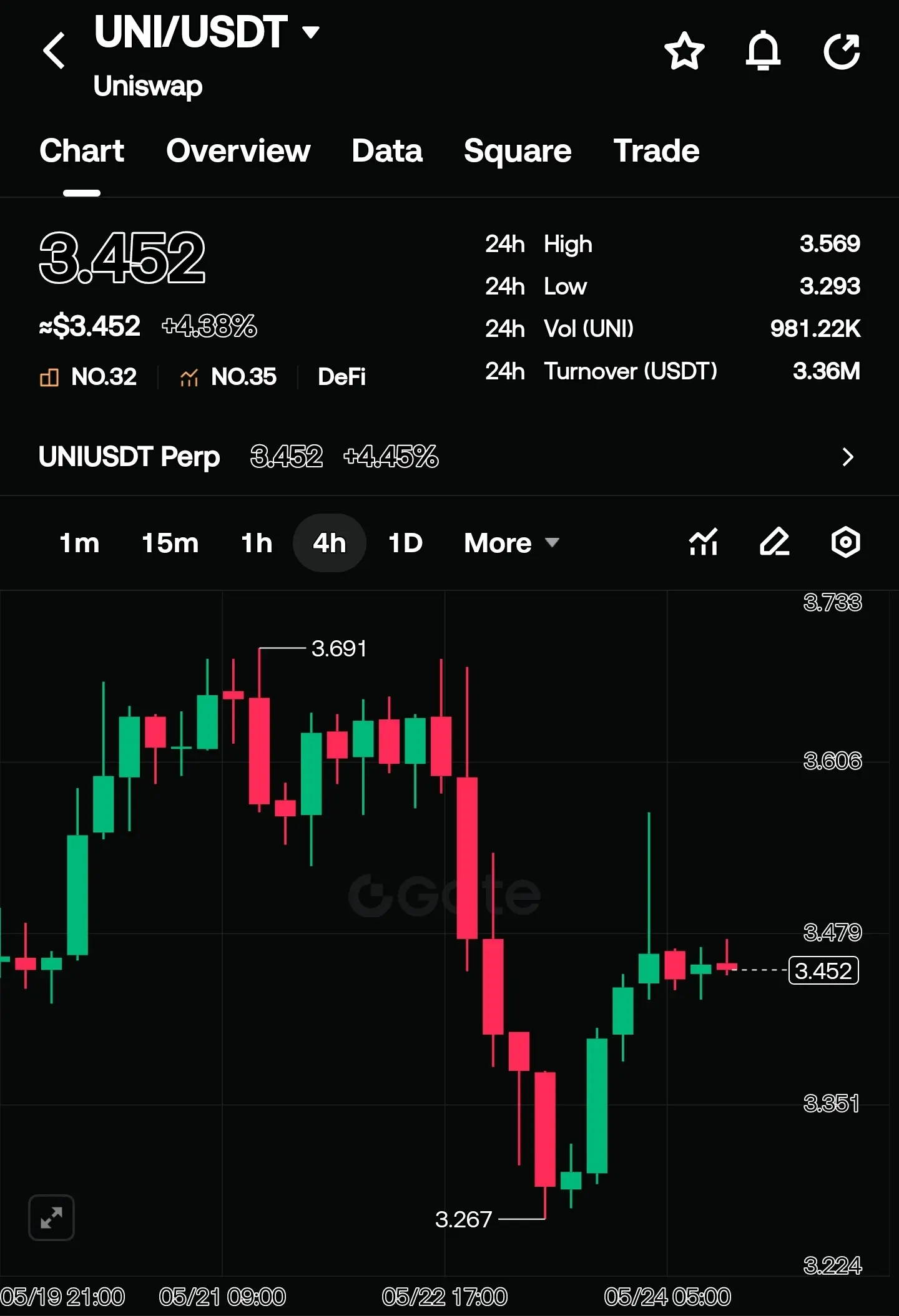Tap the share icon in header

[x=842, y=51]
